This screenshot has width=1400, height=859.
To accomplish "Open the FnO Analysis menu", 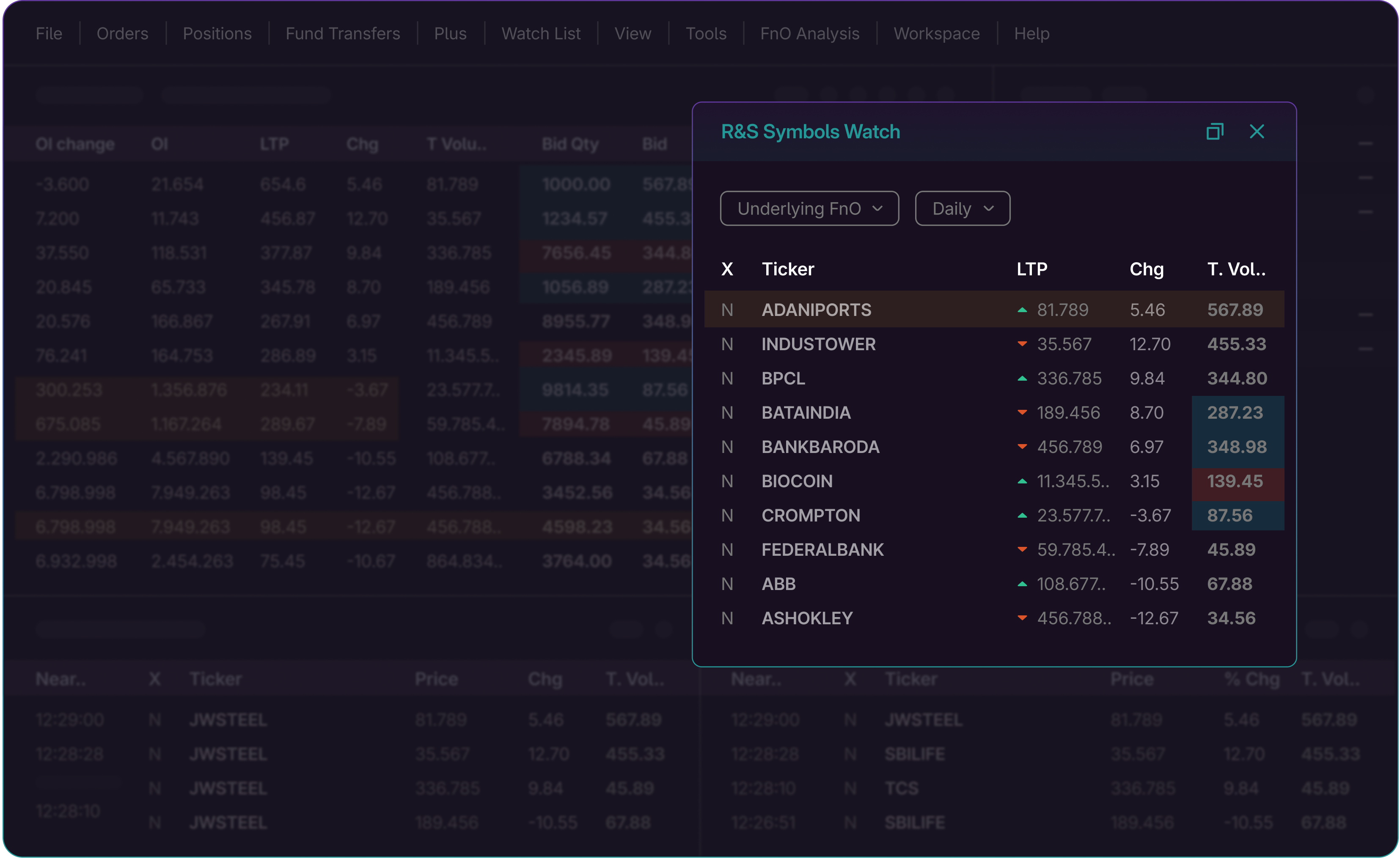I will pyautogui.click(x=809, y=33).
